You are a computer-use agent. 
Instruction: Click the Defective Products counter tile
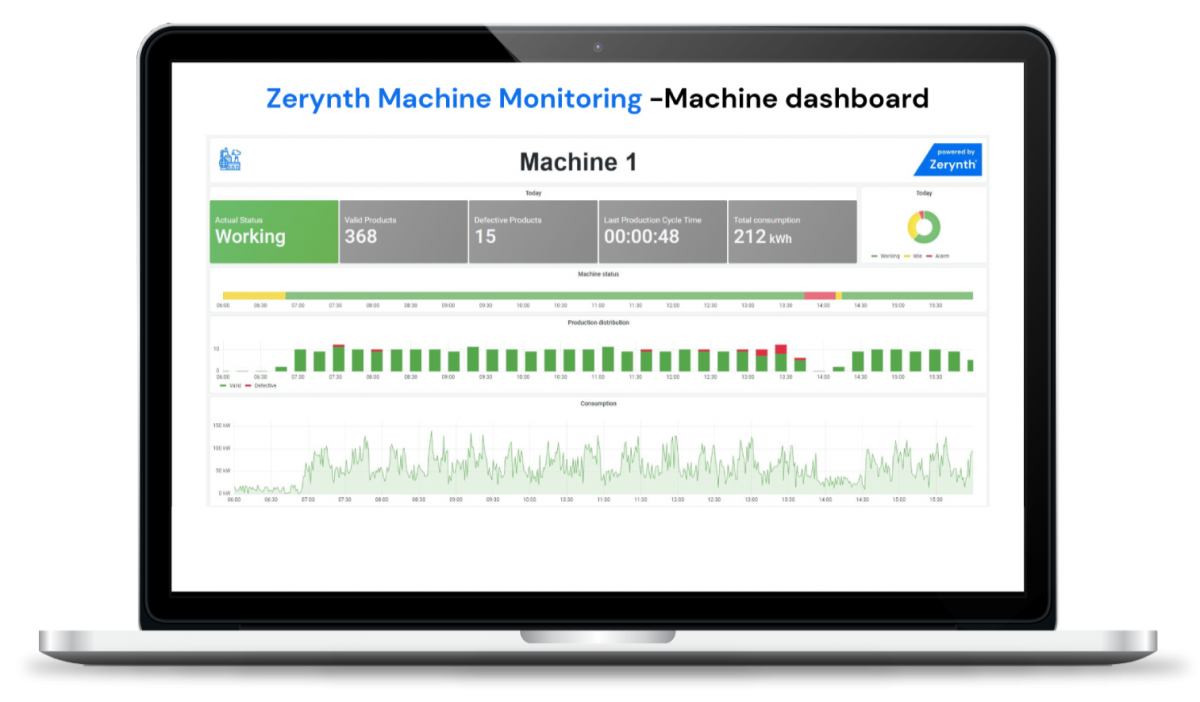(x=532, y=231)
